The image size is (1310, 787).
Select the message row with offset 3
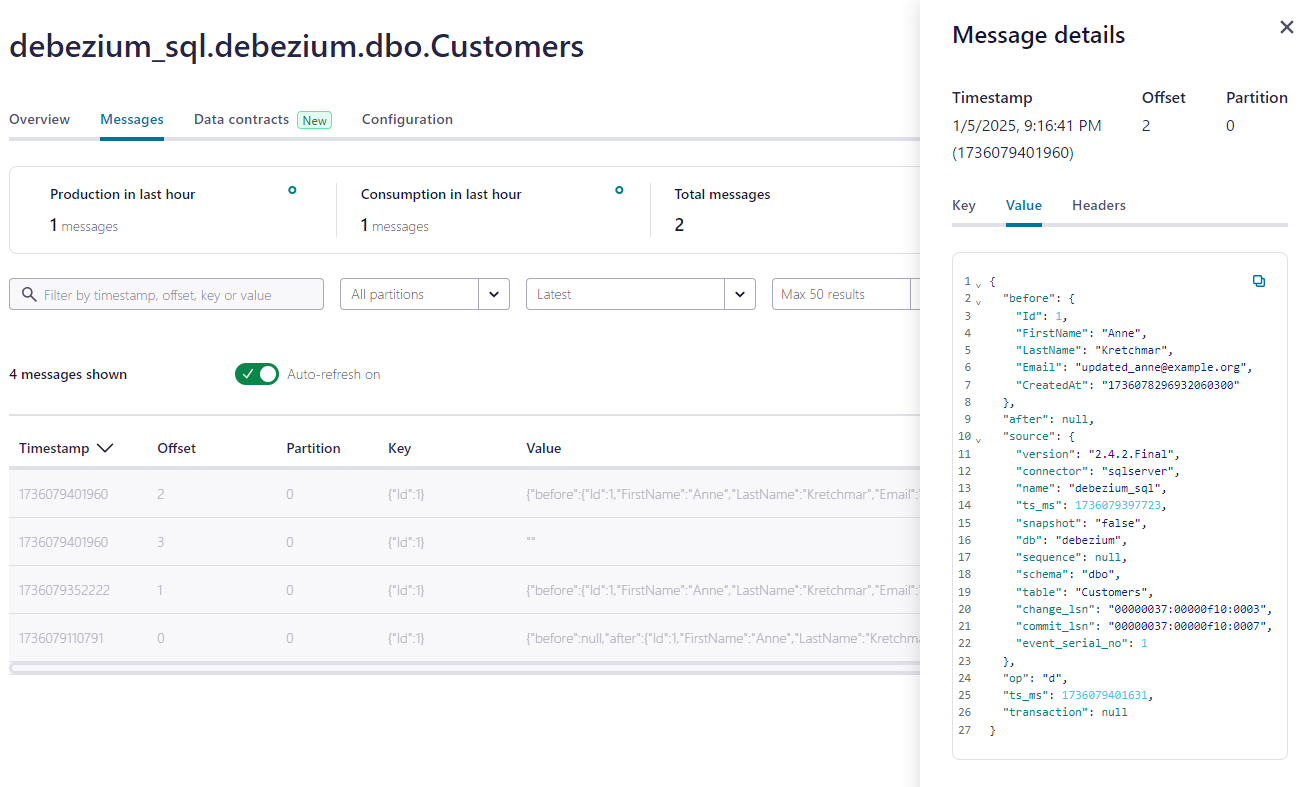464,542
